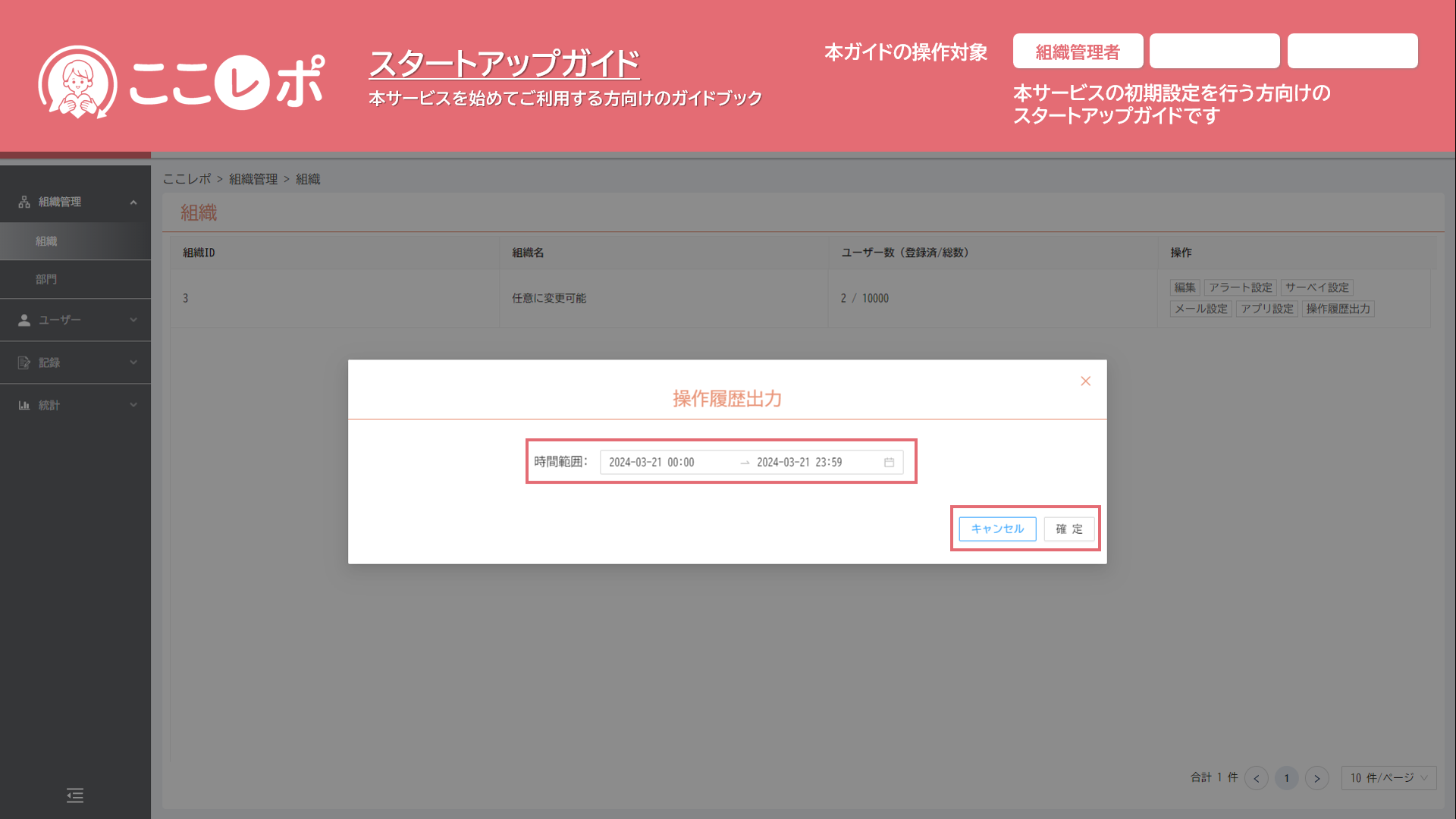Click the start date-time 2024-03-21 00:00 field

pyautogui.click(x=651, y=463)
